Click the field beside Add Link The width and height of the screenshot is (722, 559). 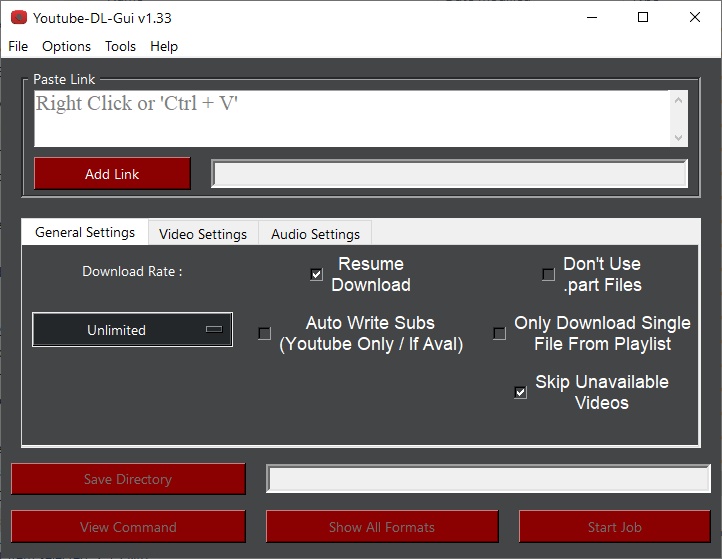coord(449,174)
